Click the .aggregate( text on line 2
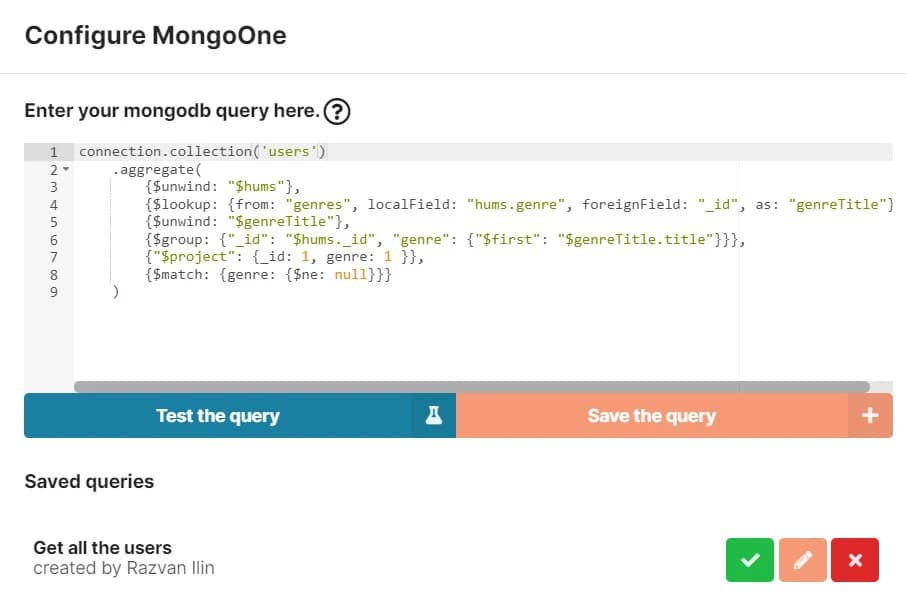The width and height of the screenshot is (907, 591). click(157, 169)
